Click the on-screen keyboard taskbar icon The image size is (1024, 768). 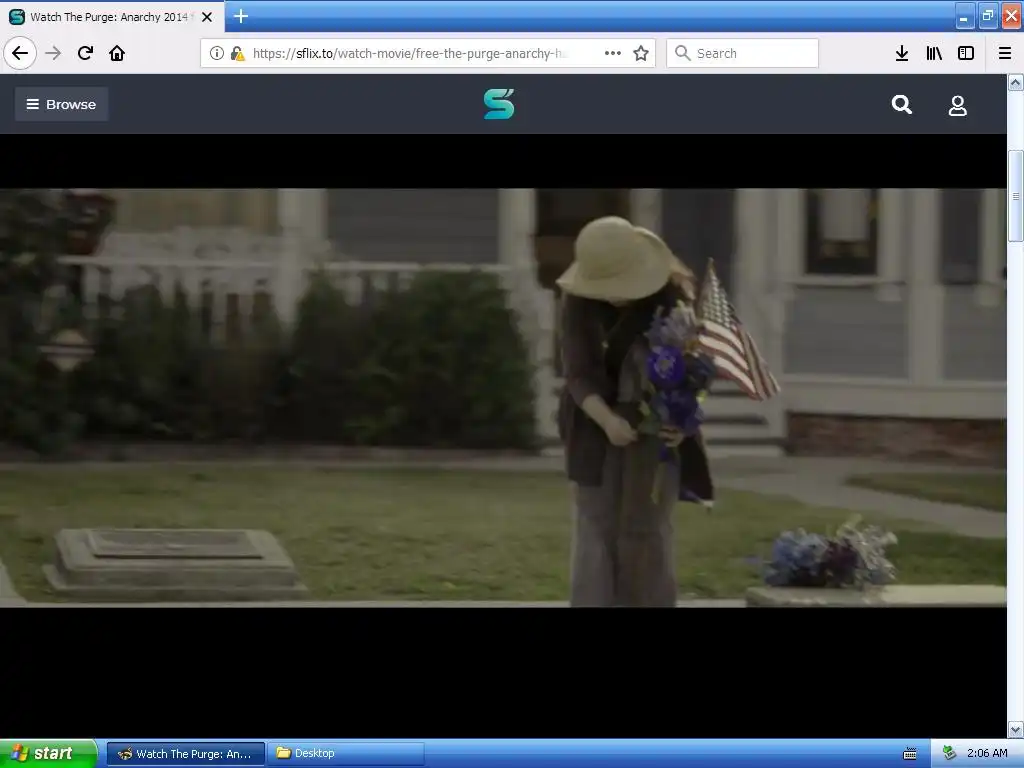[910, 754]
